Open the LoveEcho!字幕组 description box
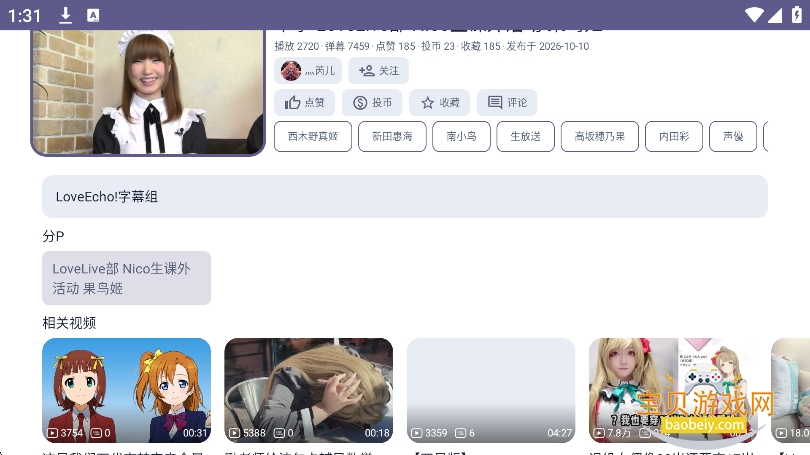810x455 pixels. coord(404,197)
